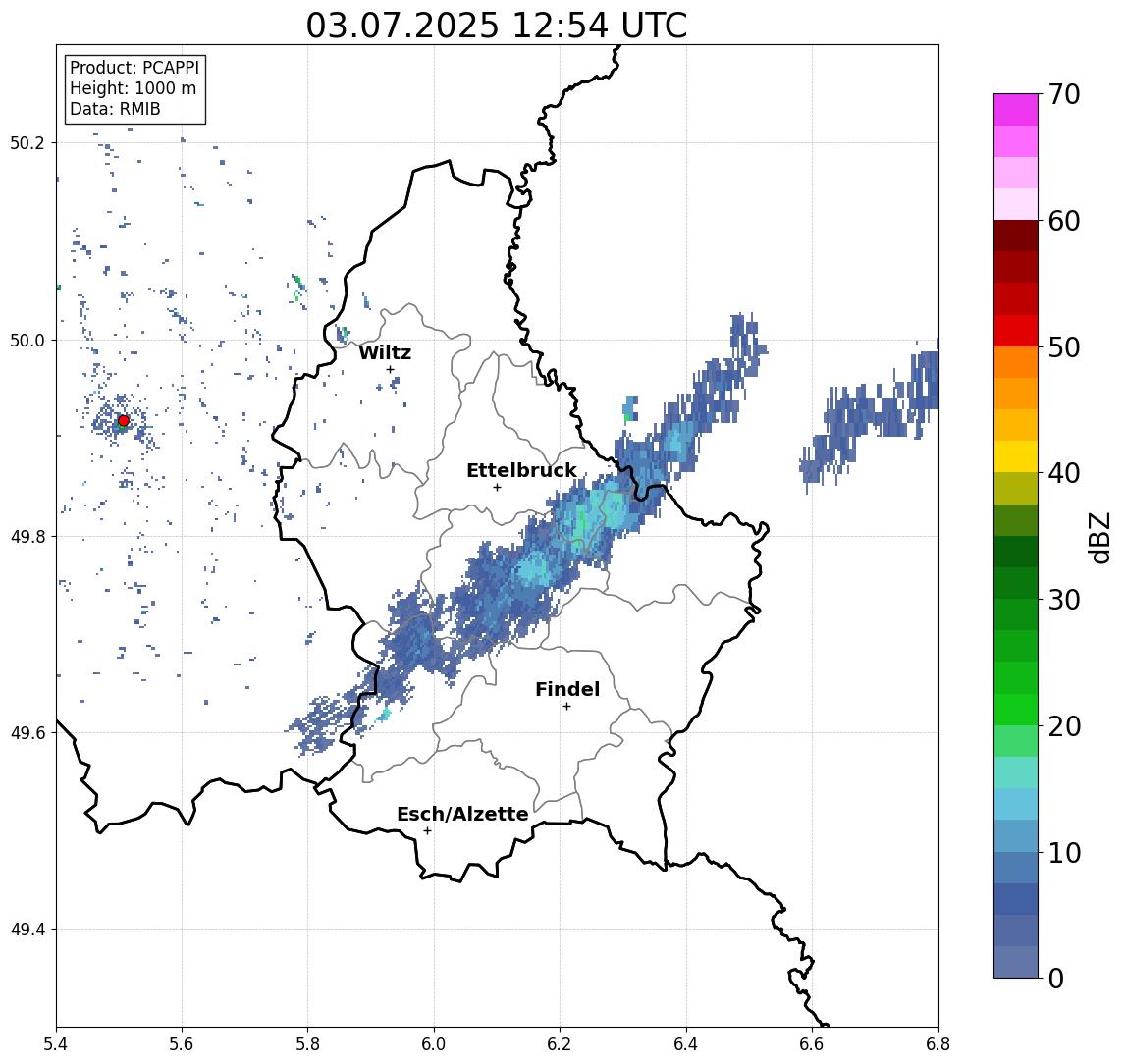Viewport: 1124px width, 1064px height.
Task: Click the colorbar tick label 30
Action: click(x=1064, y=600)
